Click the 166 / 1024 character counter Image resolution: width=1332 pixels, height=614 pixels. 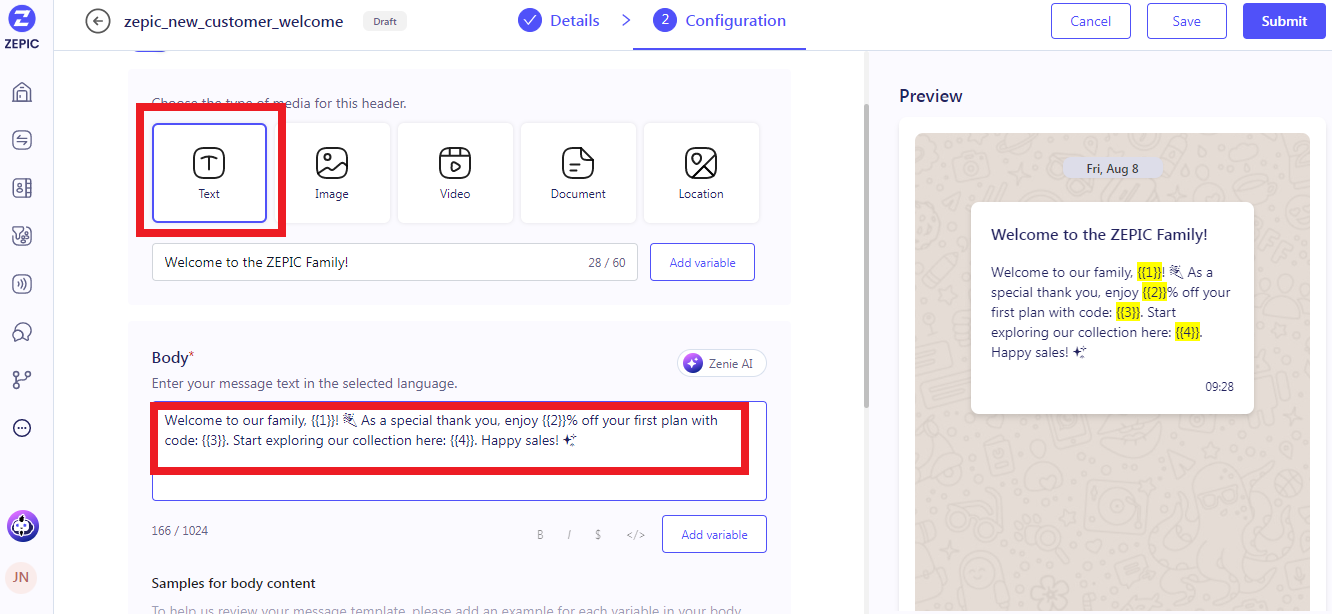point(180,531)
